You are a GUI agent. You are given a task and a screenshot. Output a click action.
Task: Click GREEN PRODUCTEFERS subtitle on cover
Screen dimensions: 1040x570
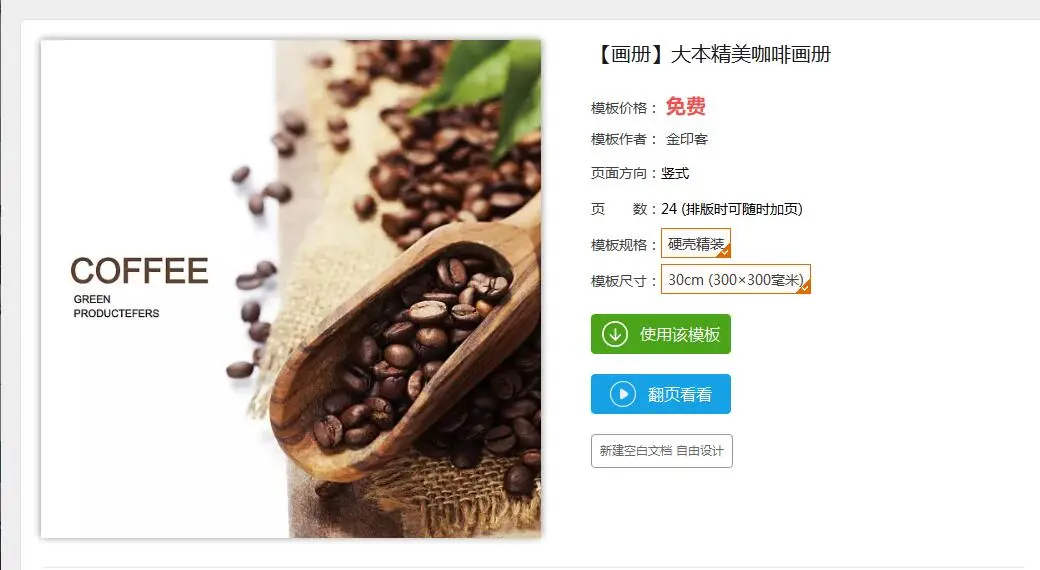coord(116,306)
